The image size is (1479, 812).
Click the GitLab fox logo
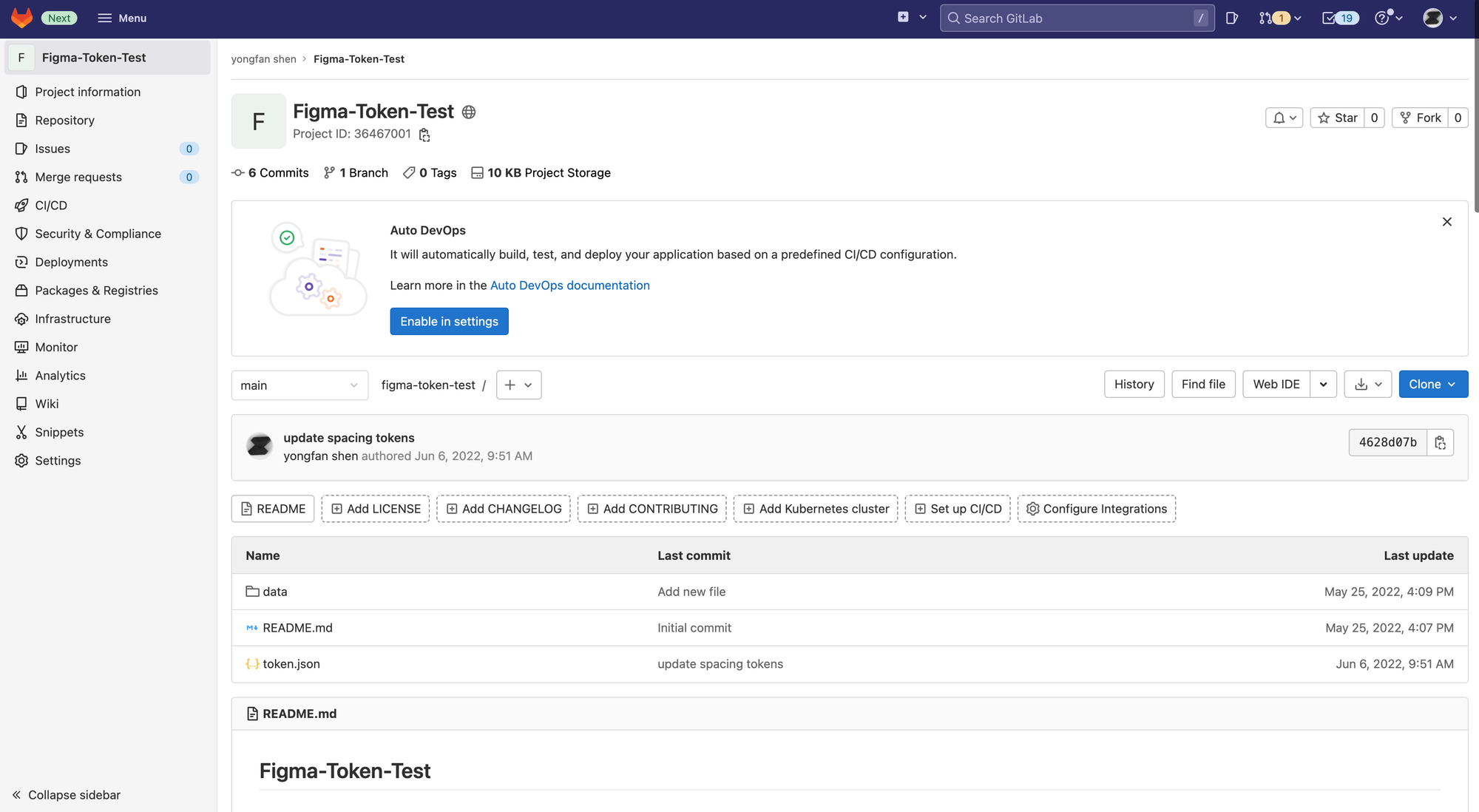[22, 18]
